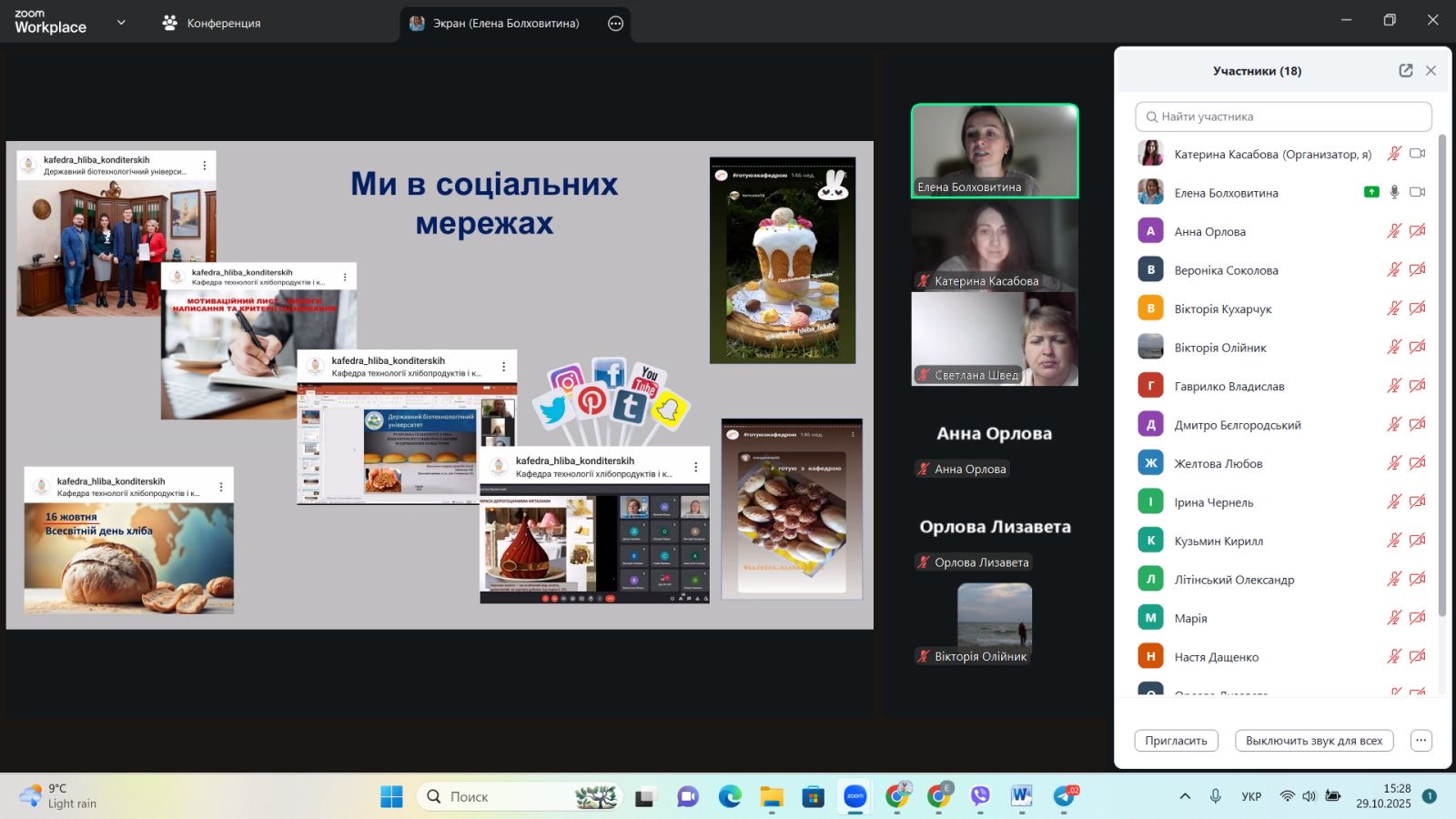
Task: Unmute Катерина Касабова's microphone in list
Action: click(x=1394, y=154)
